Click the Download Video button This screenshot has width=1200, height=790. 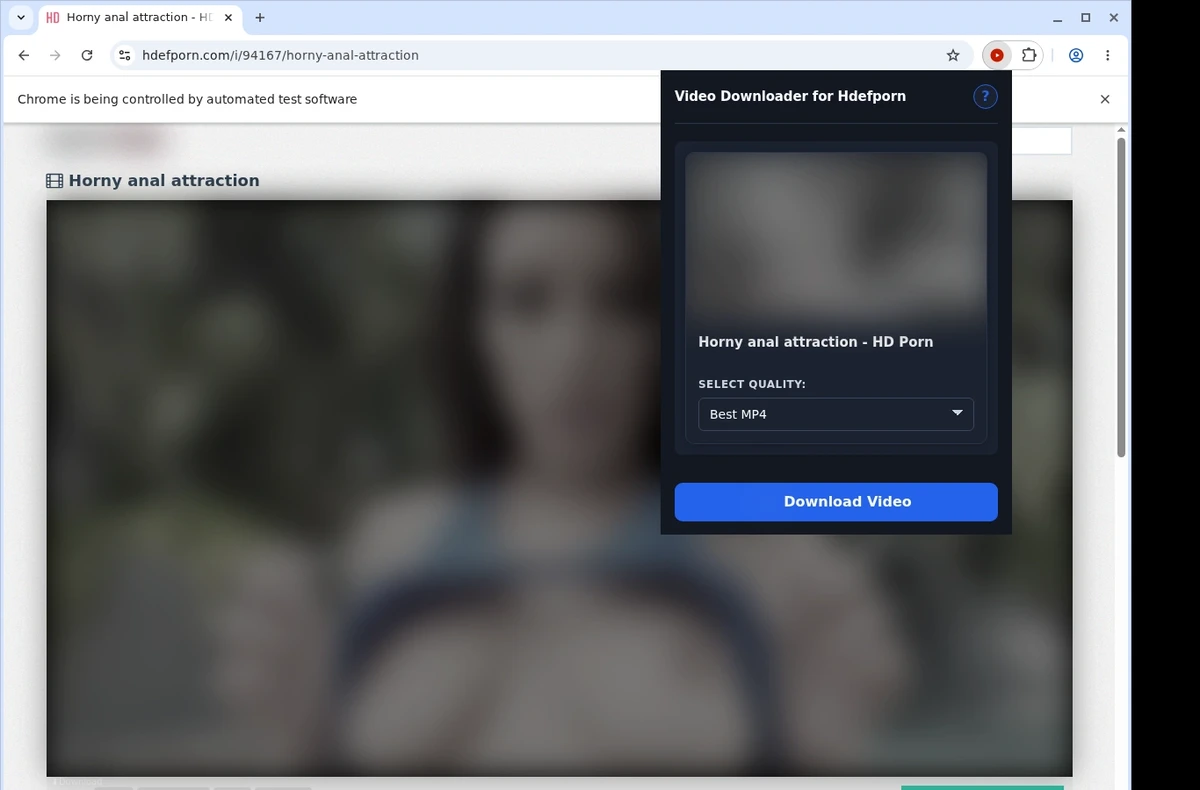pos(836,502)
